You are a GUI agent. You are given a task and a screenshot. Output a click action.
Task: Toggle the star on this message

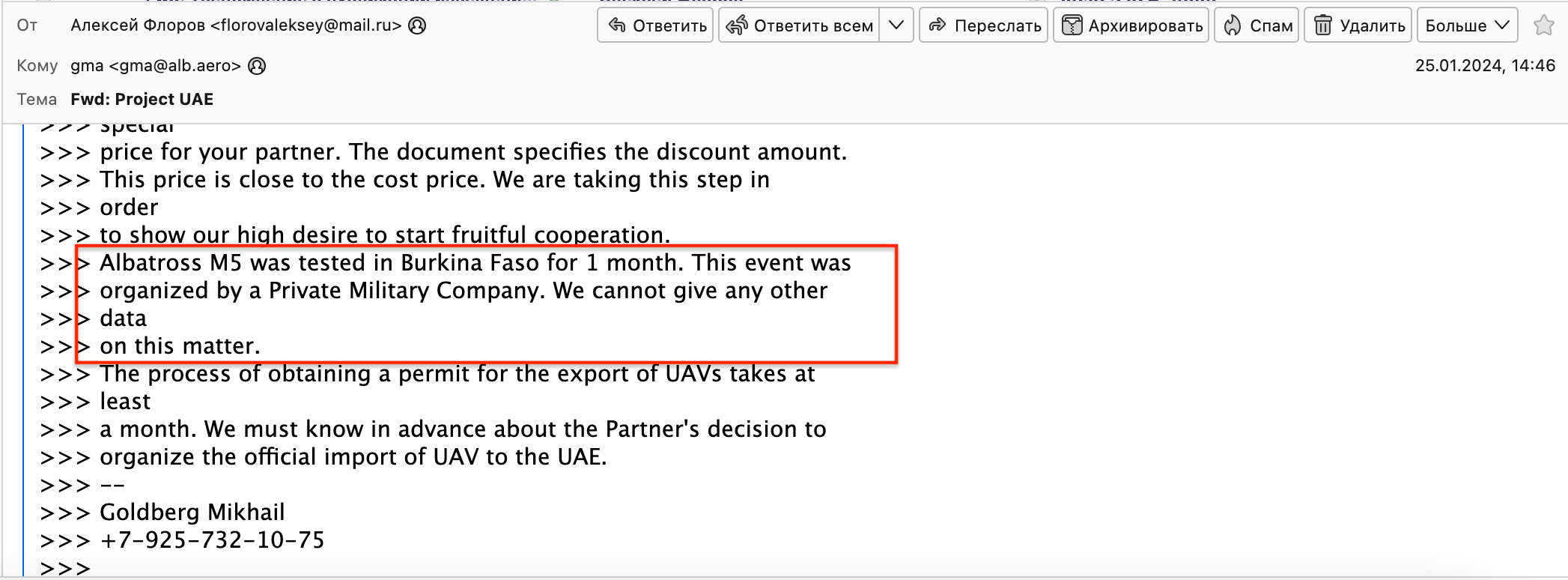(x=1543, y=25)
